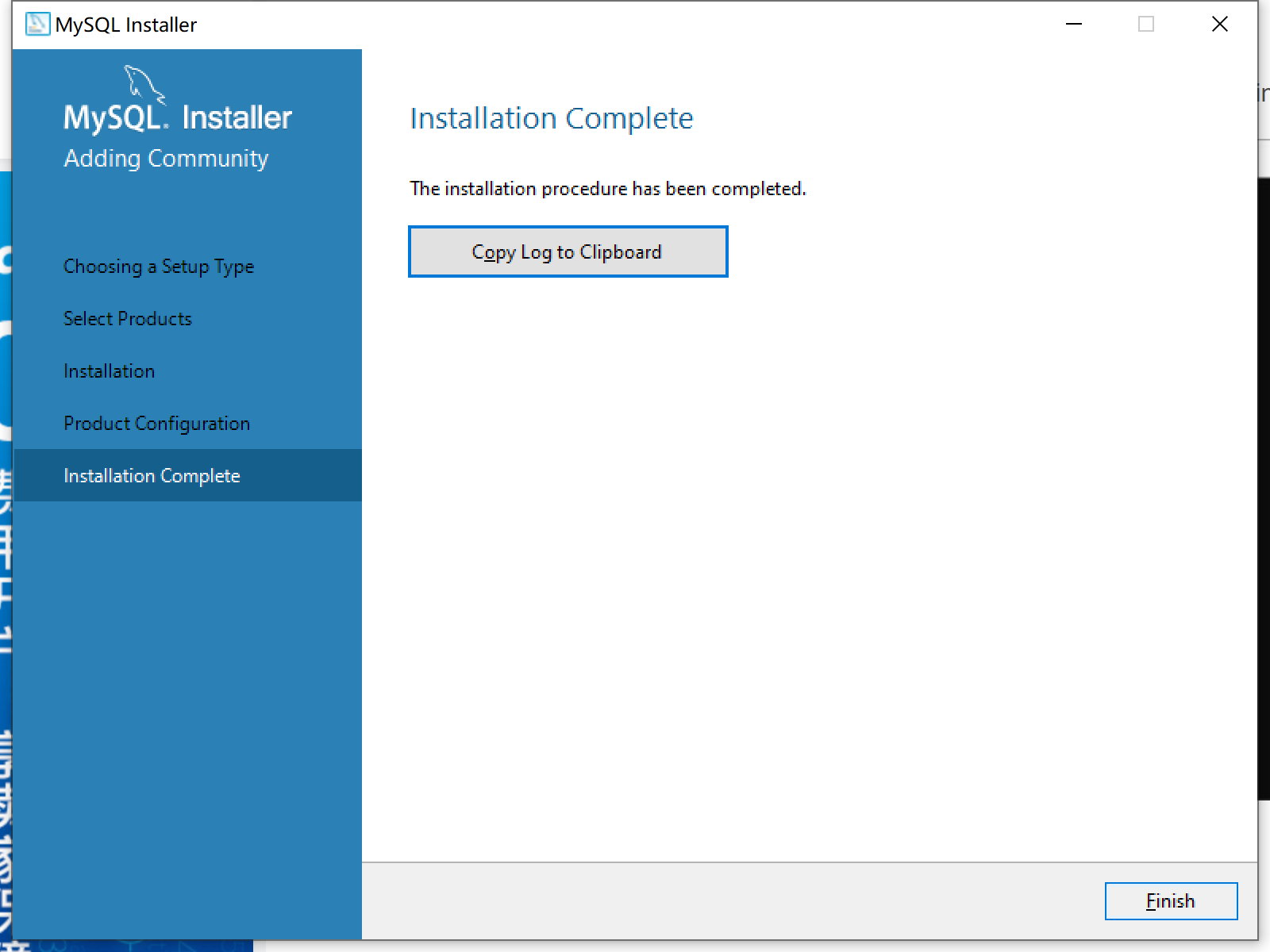This screenshot has width=1270, height=952.
Task: Close the MySQL Installer window
Action: [x=1220, y=24]
